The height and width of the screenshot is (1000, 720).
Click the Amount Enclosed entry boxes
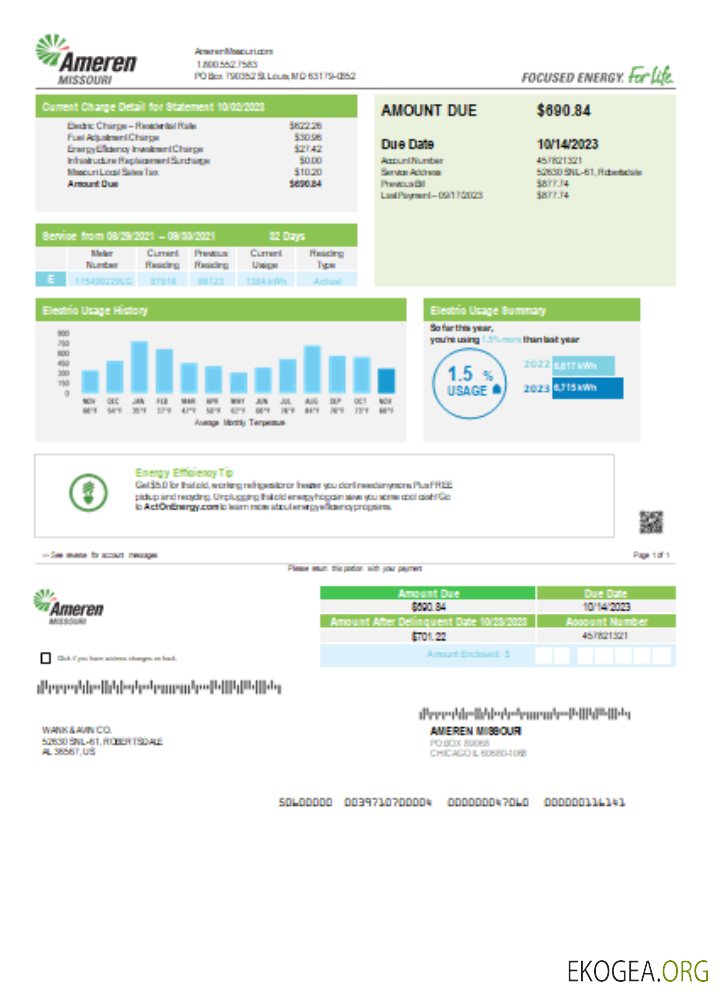tap(603, 655)
